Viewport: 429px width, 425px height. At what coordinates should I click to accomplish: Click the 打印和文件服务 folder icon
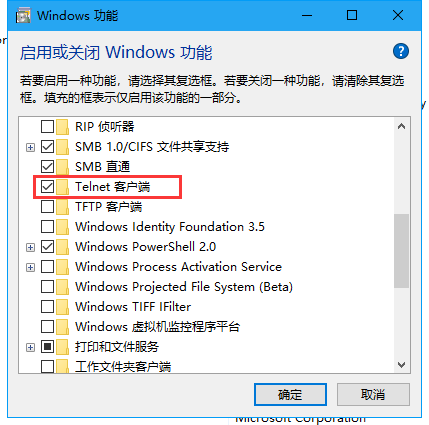[x=62, y=347]
